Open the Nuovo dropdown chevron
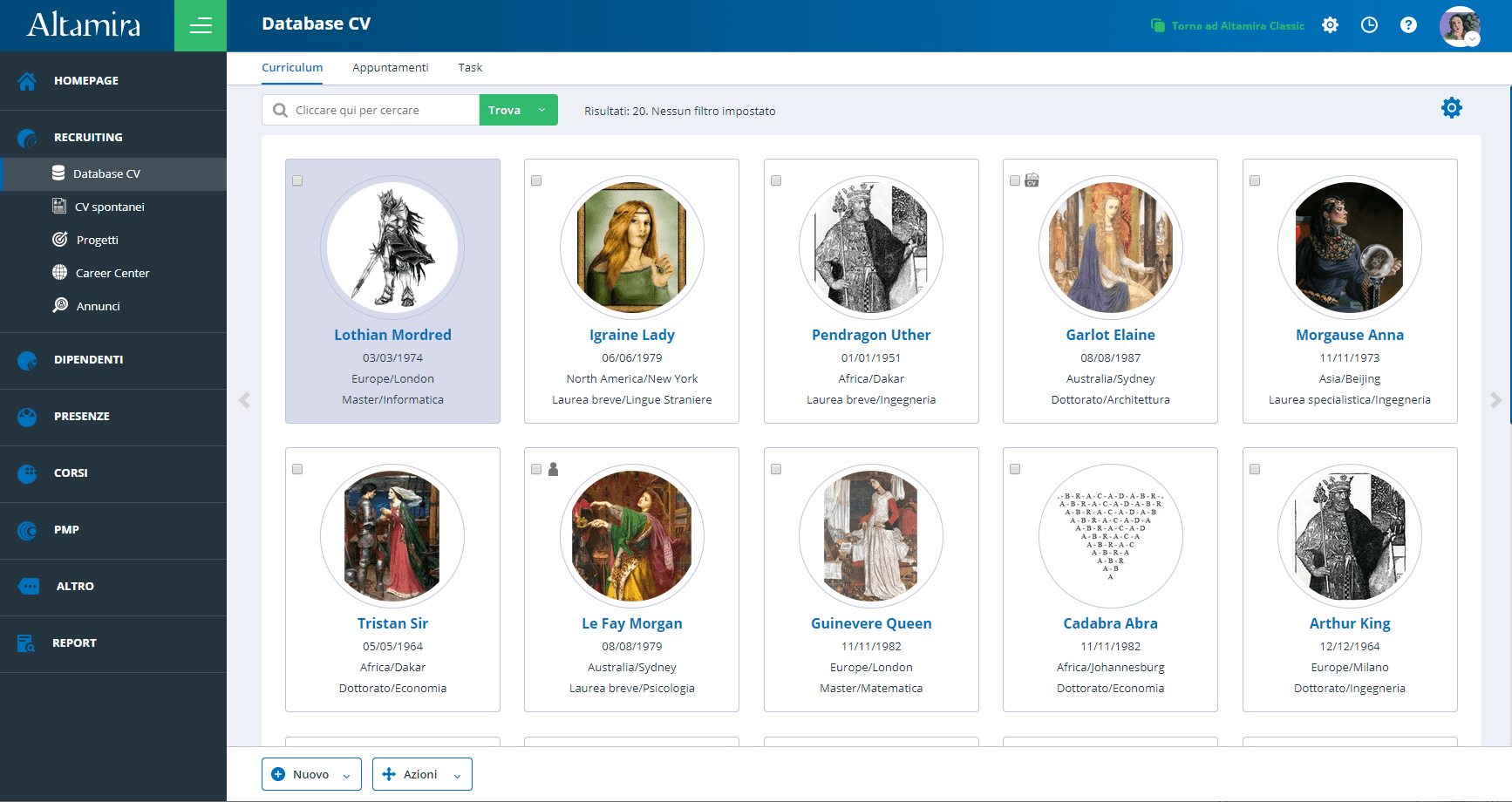Screen dimensions: 1512x802 click(347, 774)
